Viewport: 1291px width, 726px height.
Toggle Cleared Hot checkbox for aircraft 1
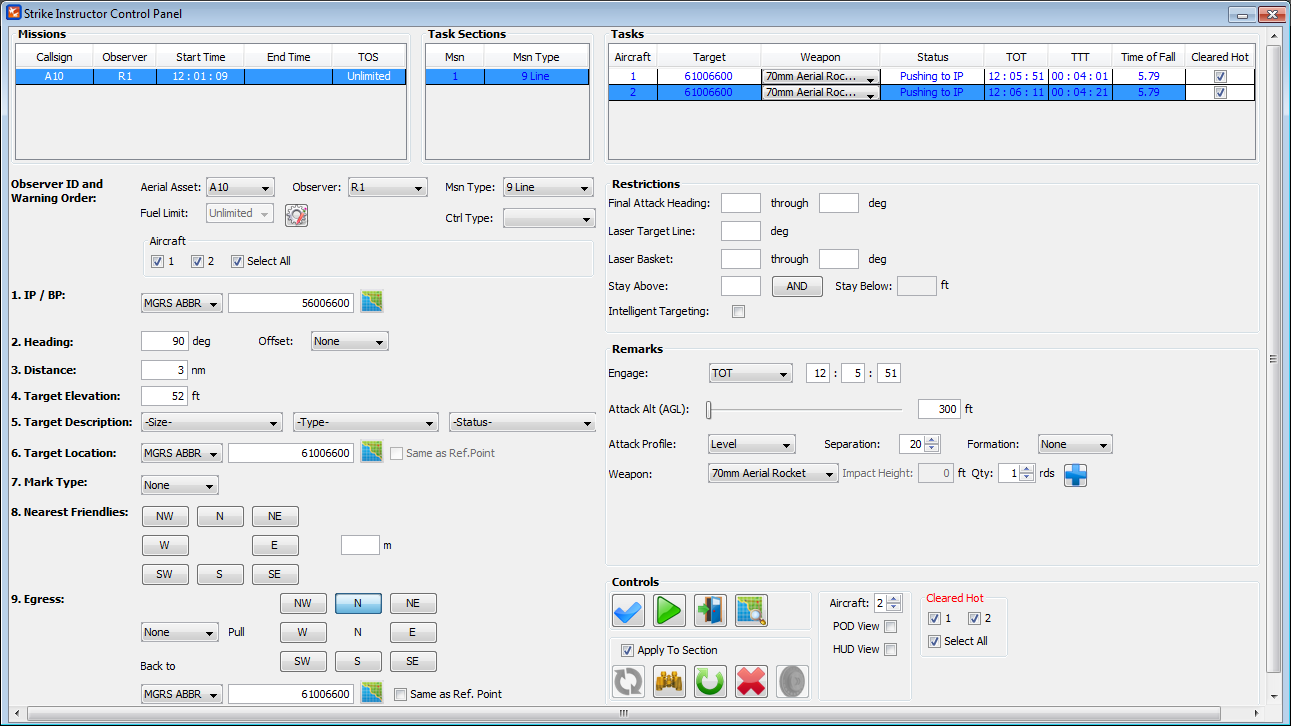(934, 618)
